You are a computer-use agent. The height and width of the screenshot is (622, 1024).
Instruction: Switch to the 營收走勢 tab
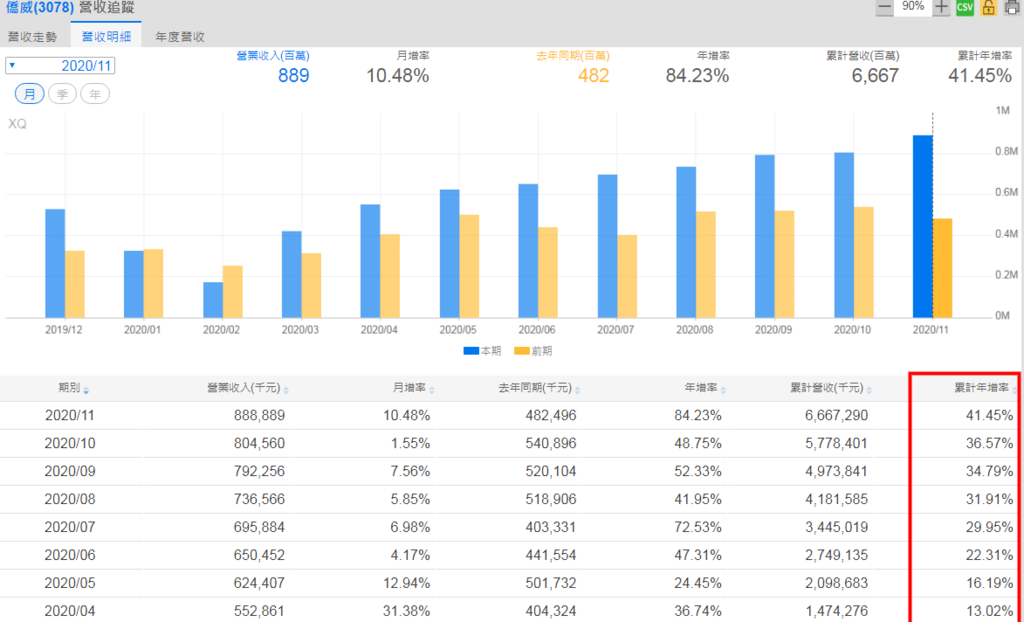point(33,37)
